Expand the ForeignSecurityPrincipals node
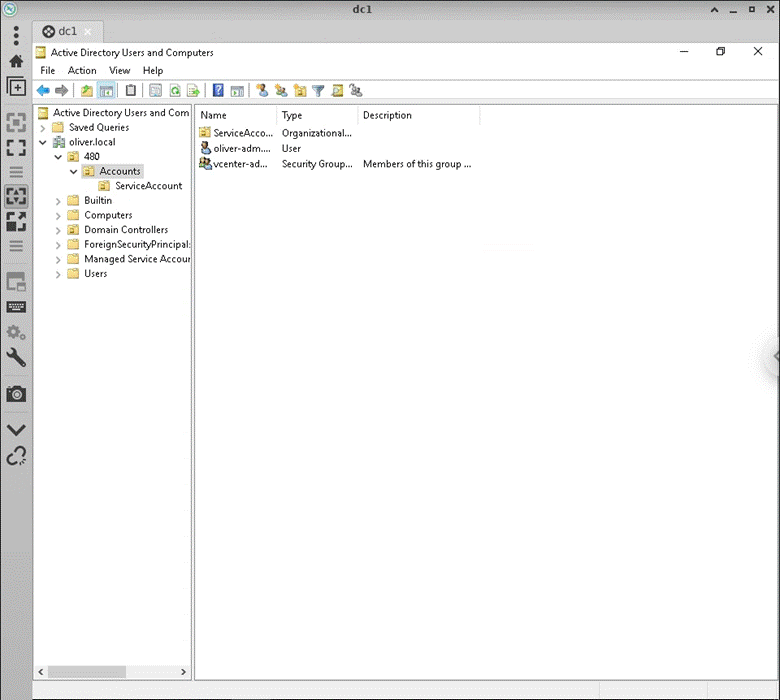The image size is (780, 700). [x=58, y=245]
